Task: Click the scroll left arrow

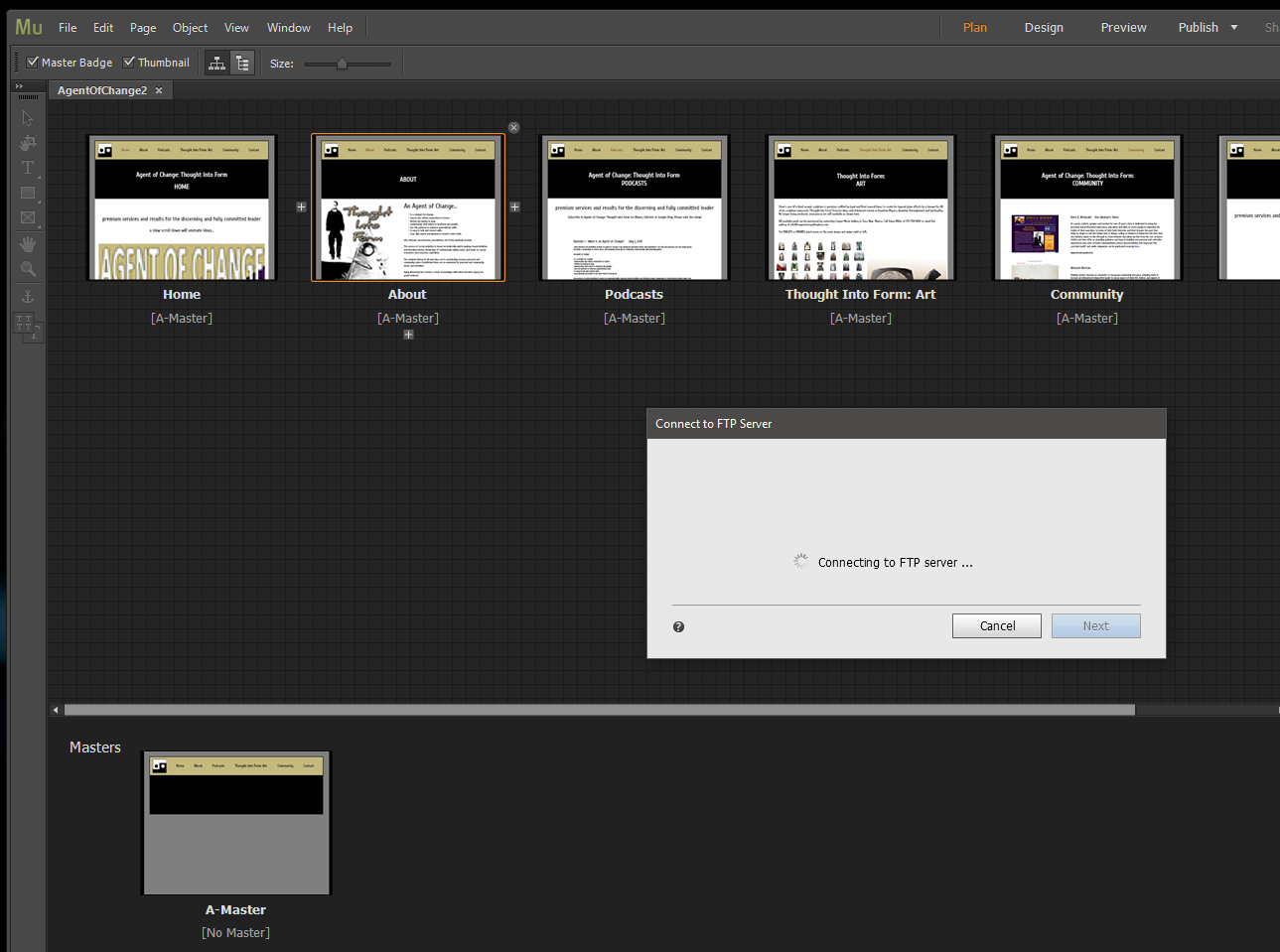Action: pyautogui.click(x=56, y=710)
